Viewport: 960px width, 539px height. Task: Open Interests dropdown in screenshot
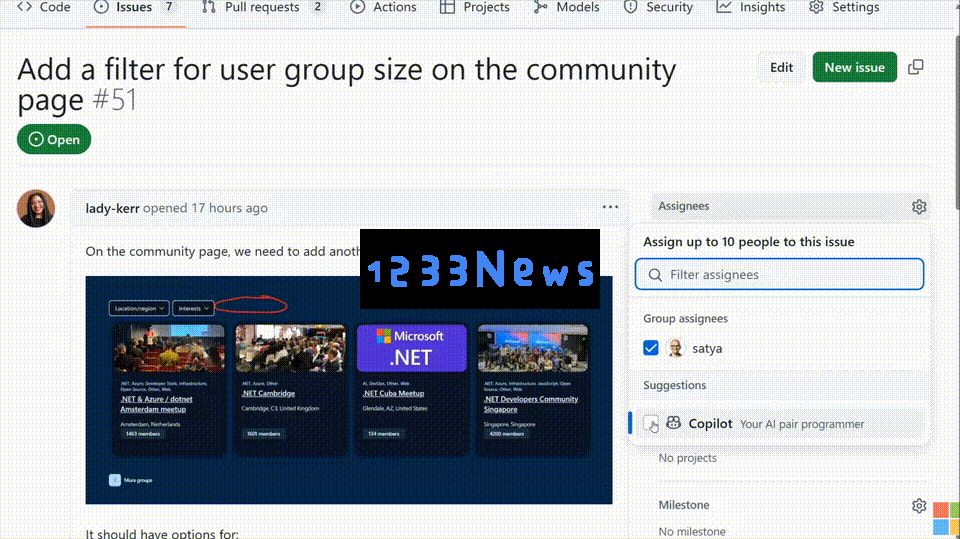(193, 308)
